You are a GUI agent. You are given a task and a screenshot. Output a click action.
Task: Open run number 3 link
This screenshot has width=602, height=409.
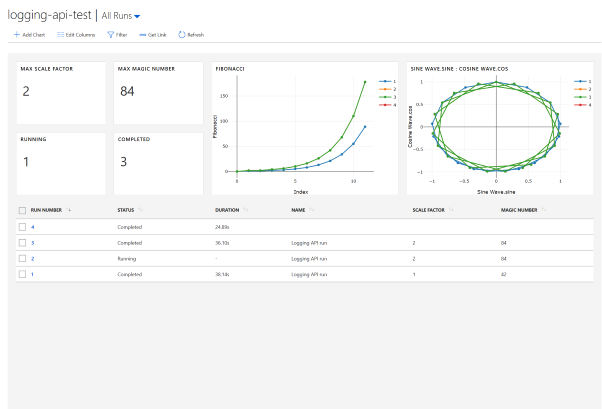(x=32, y=242)
